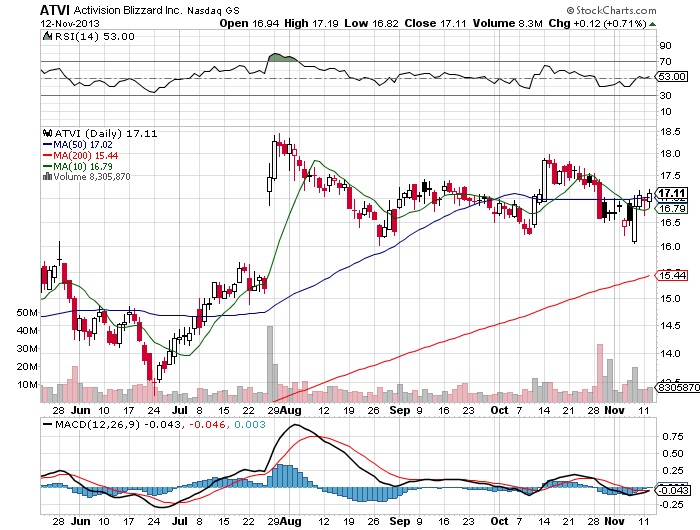Screen dimensions: 700x530
Task: Click the 12-Nov-2013 date label
Action: tap(70, 24)
